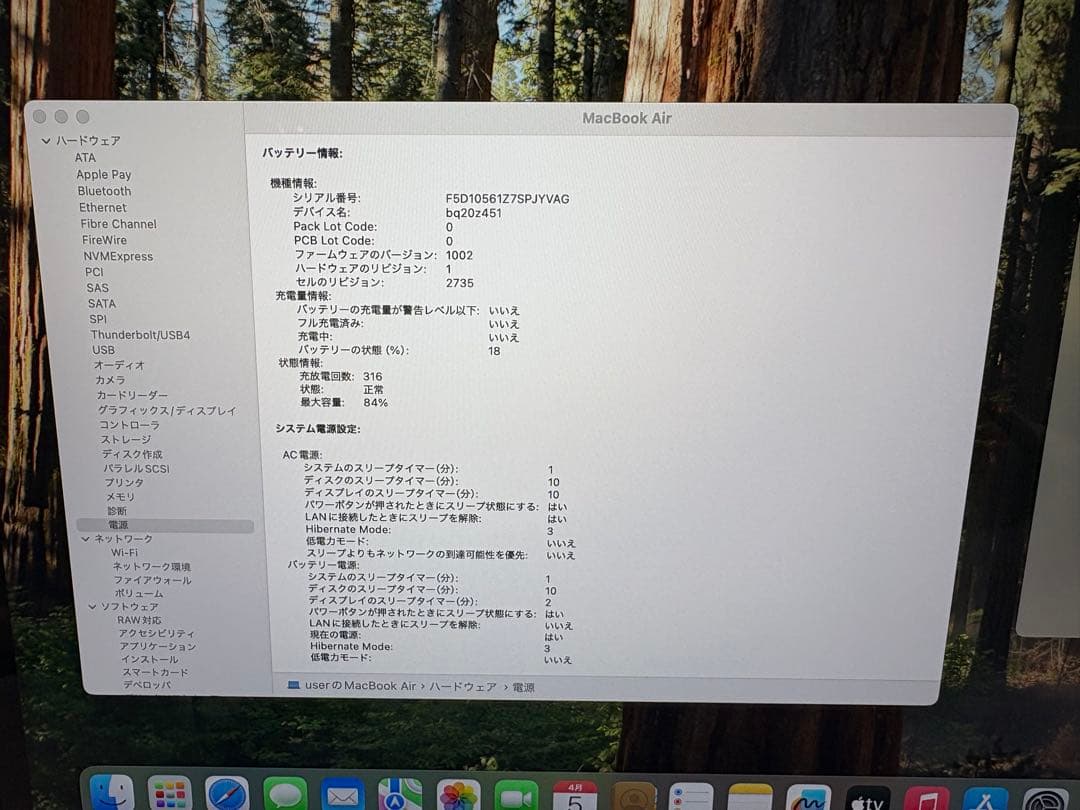This screenshot has height=810, width=1080.
Task: Select ボリューム in the sidebar
Action: pyautogui.click(x=139, y=594)
